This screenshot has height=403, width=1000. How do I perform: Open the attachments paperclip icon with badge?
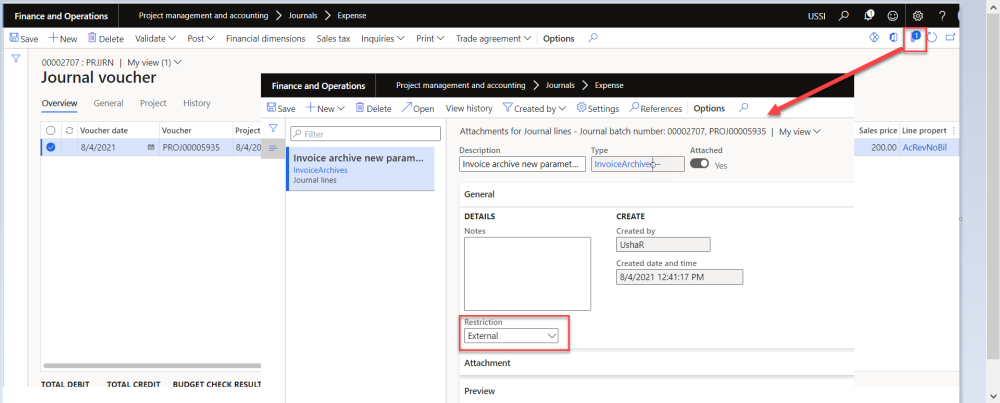pyautogui.click(x=914, y=38)
